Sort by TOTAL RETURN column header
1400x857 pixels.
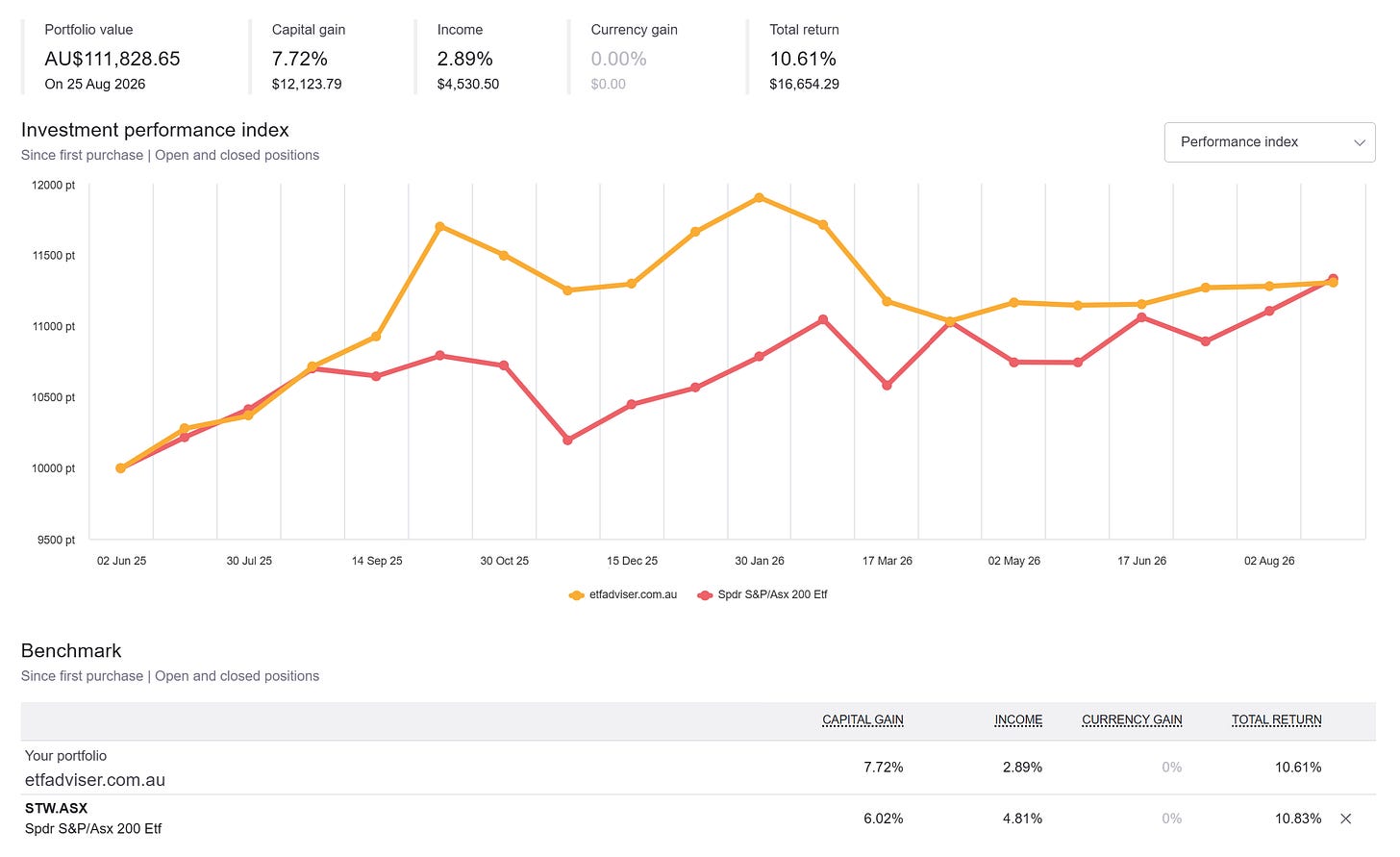point(1276,719)
